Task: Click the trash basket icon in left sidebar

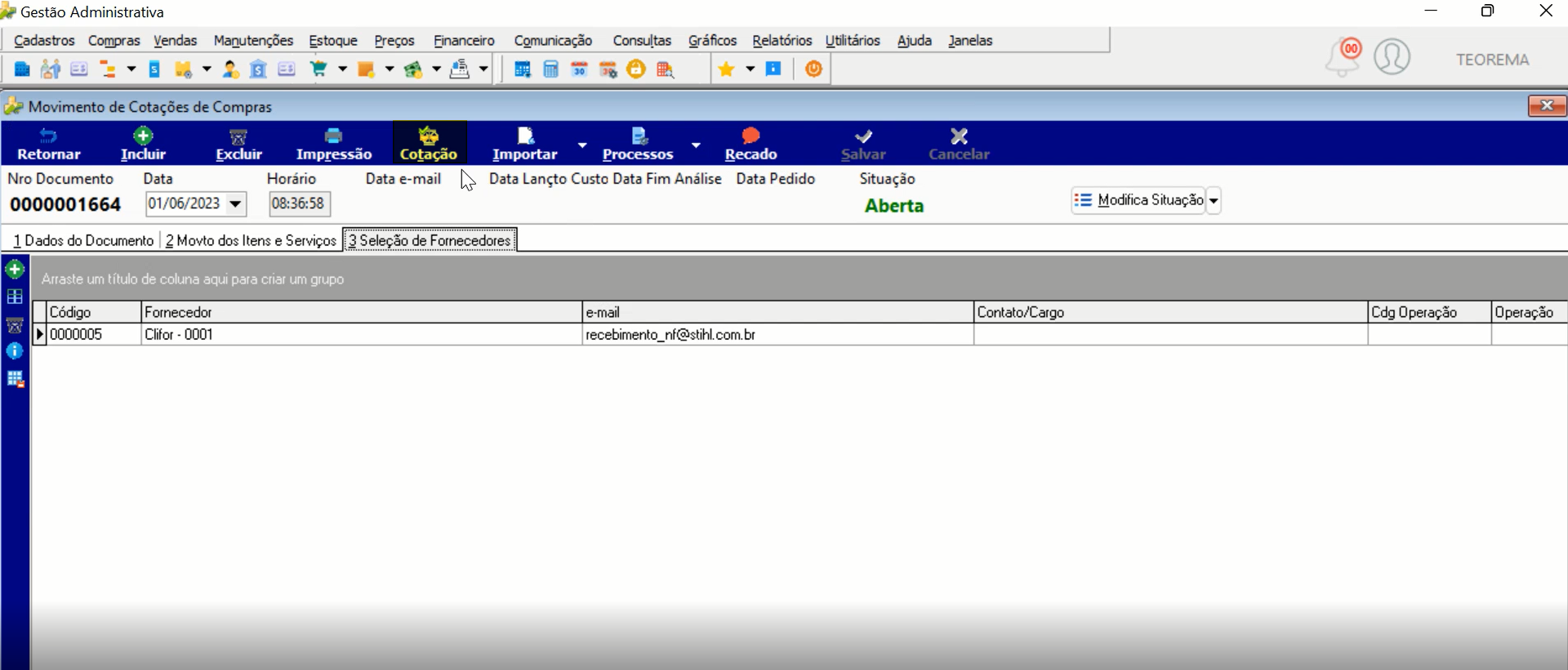Action: tap(15, 324)
